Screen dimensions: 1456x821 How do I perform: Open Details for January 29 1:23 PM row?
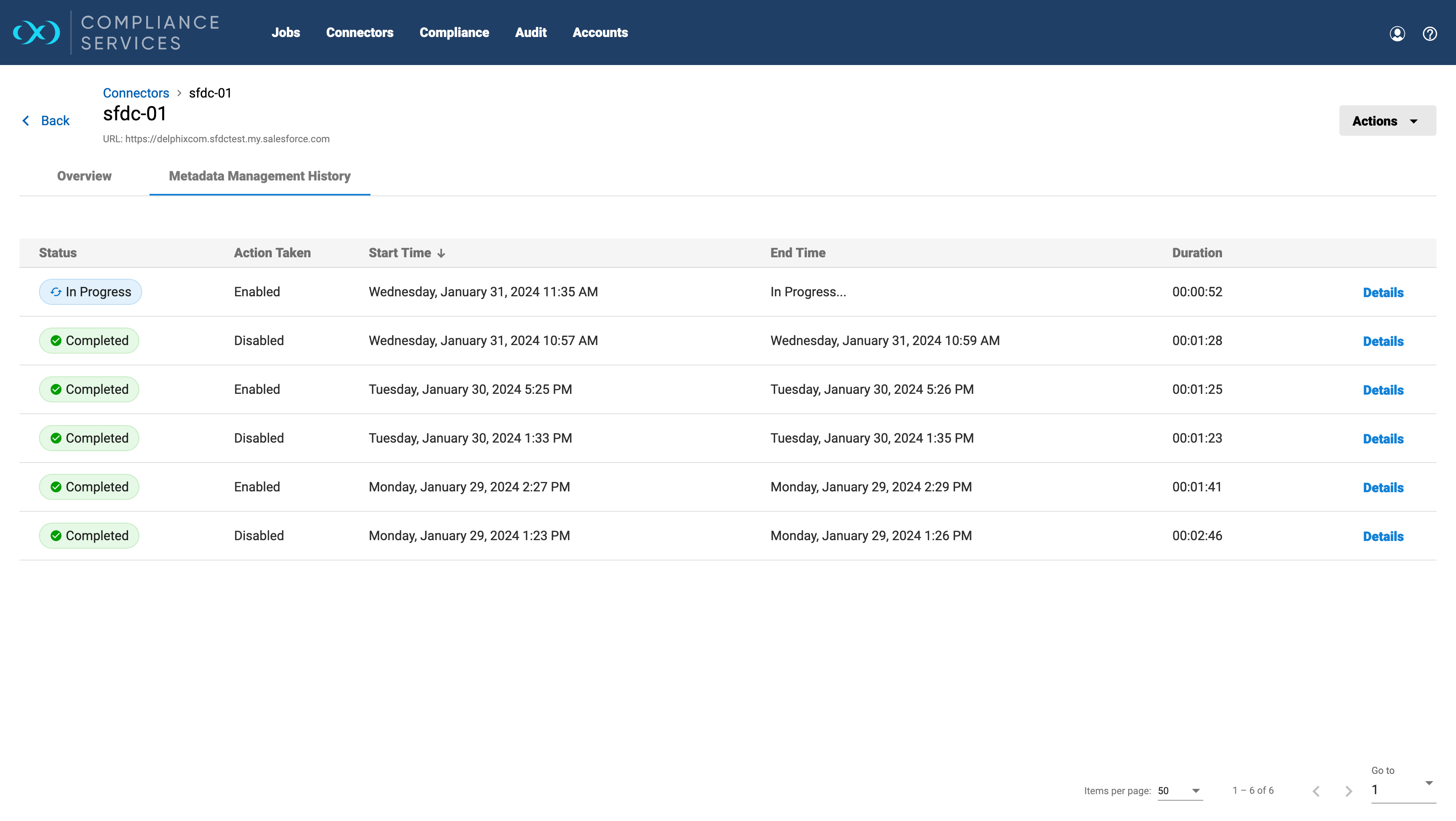tap(1383, 536)
